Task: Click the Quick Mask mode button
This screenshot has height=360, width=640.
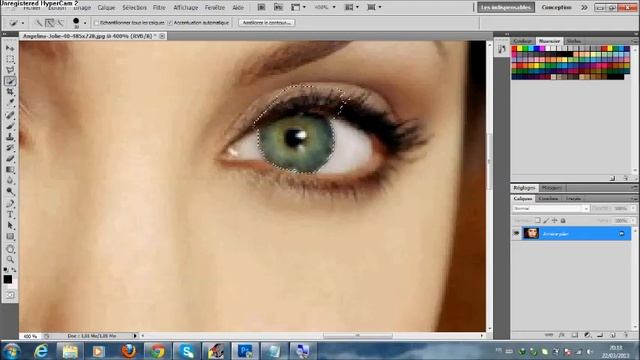Action: coord(10,295)
